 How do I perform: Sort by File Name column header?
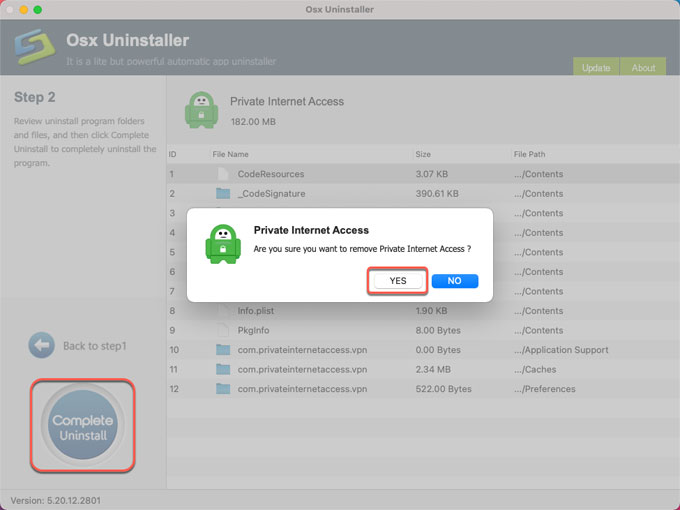pos(231,155)
